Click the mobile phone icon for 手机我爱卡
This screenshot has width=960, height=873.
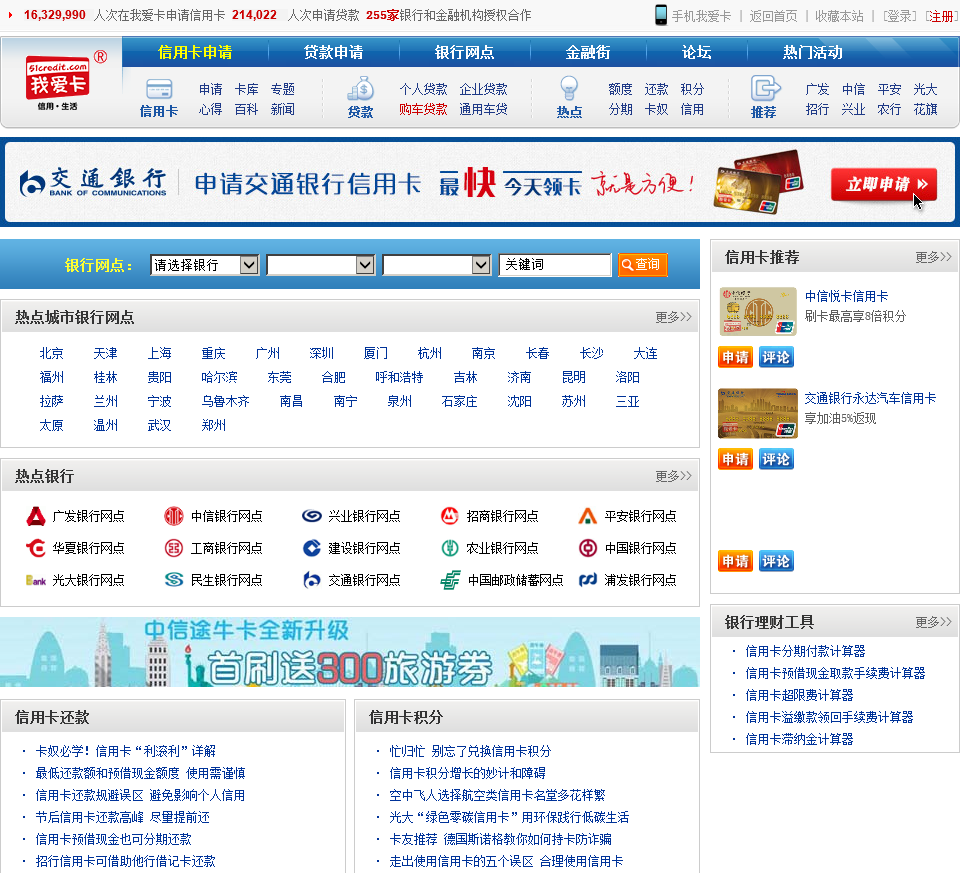[661, 15]
